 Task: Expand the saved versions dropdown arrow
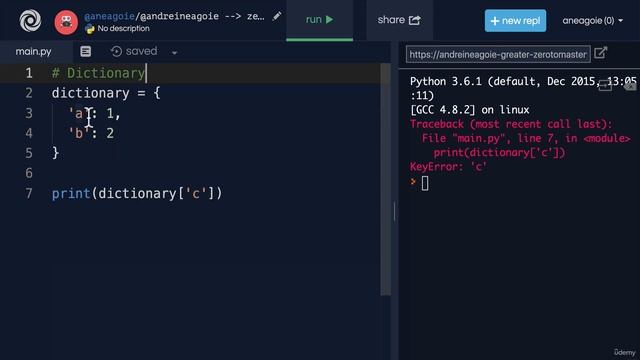pyautogui.click(x=174, y=53)
